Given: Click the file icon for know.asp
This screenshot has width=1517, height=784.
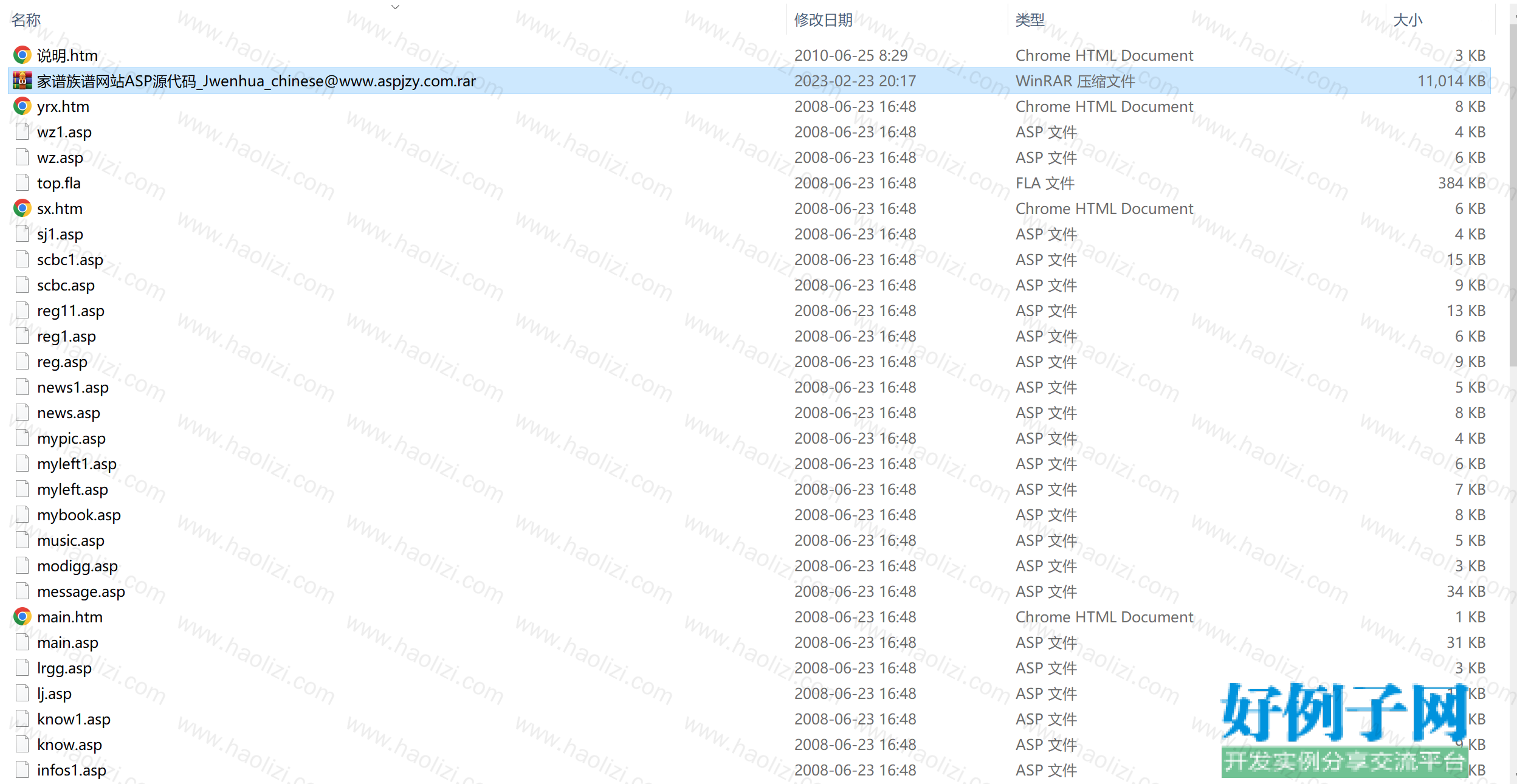Looking at the screenshot, I should tap(22, 744).
